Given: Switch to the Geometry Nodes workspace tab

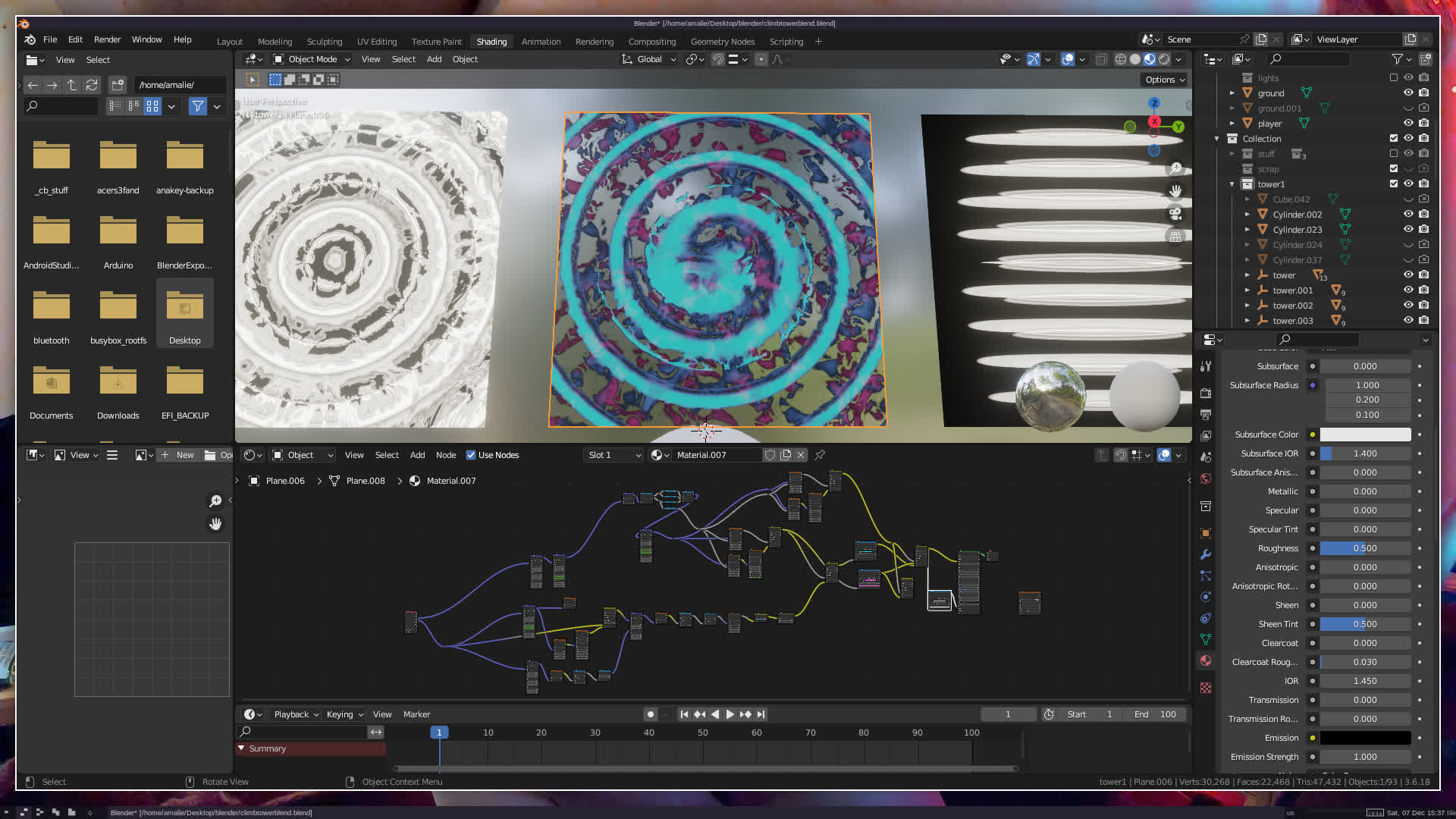Looking at the screenshot, I should pos(722,42).
